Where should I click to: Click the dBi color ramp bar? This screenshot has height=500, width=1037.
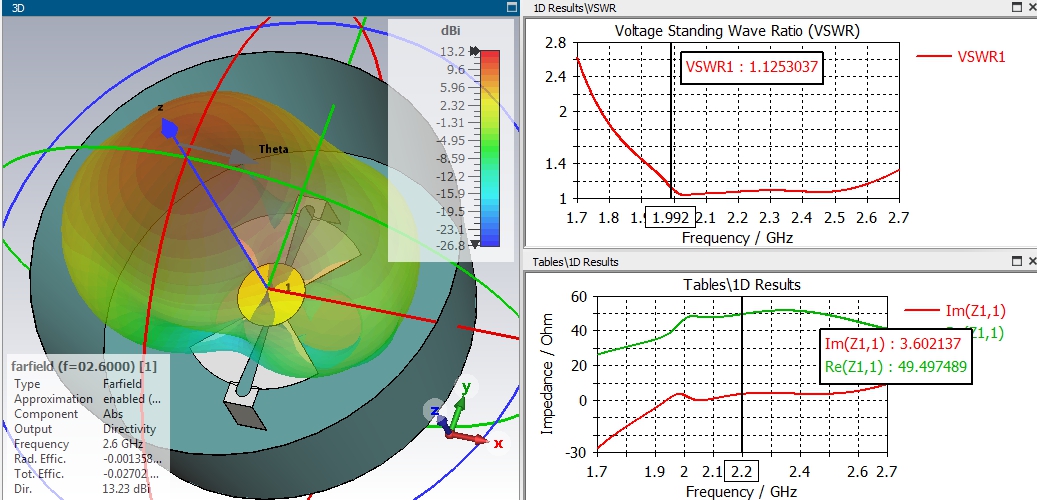[x=490, y=148]
